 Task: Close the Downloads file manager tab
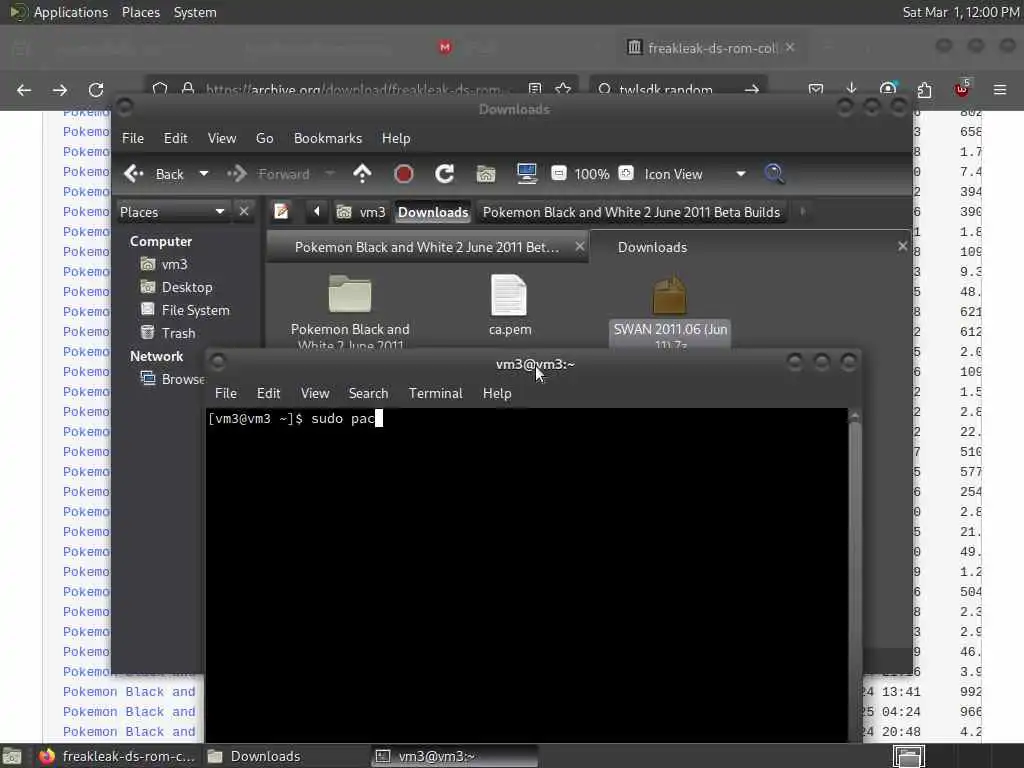coord(902,246)
